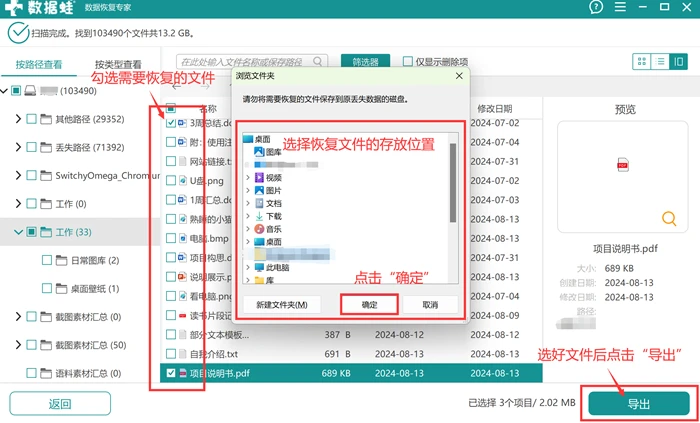Screen dimensions: 700x423
Task: Click the search icon in file name field
Action: [x=318, y=61]
